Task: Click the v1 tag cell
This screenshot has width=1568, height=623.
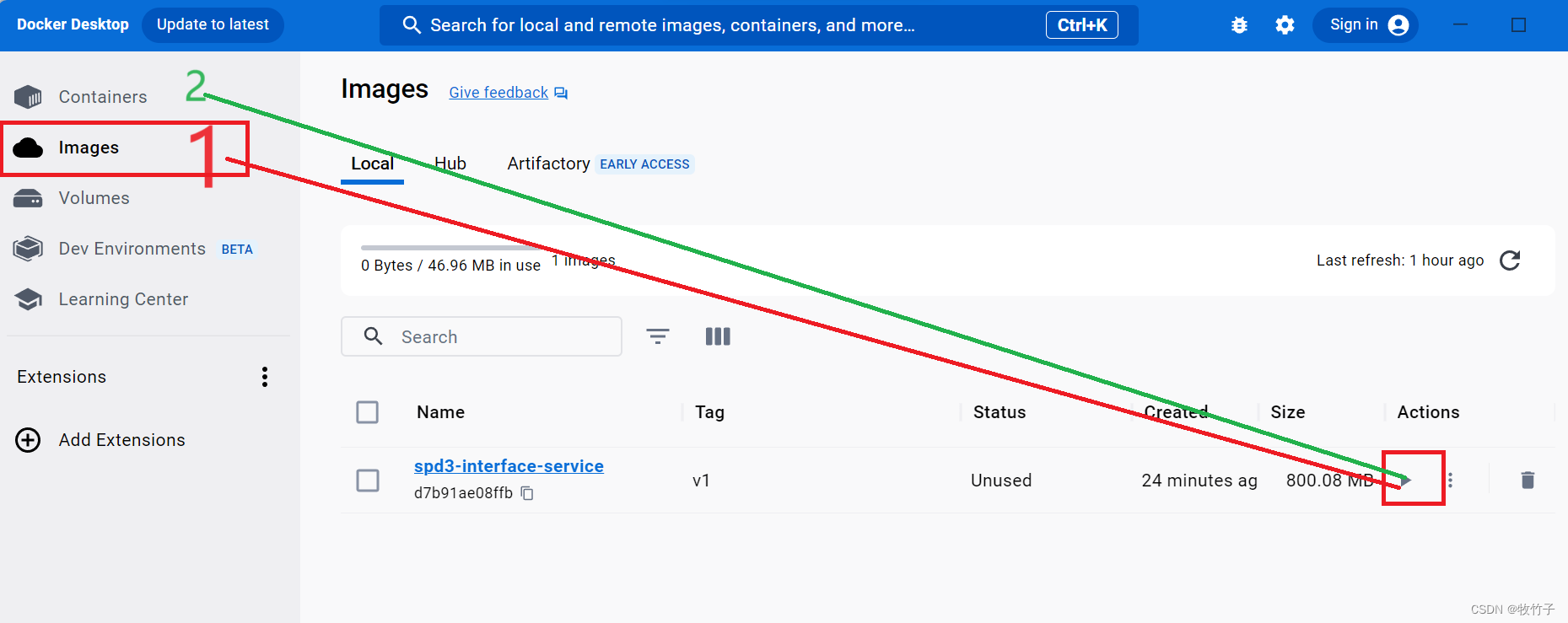Action: (701, 481)
